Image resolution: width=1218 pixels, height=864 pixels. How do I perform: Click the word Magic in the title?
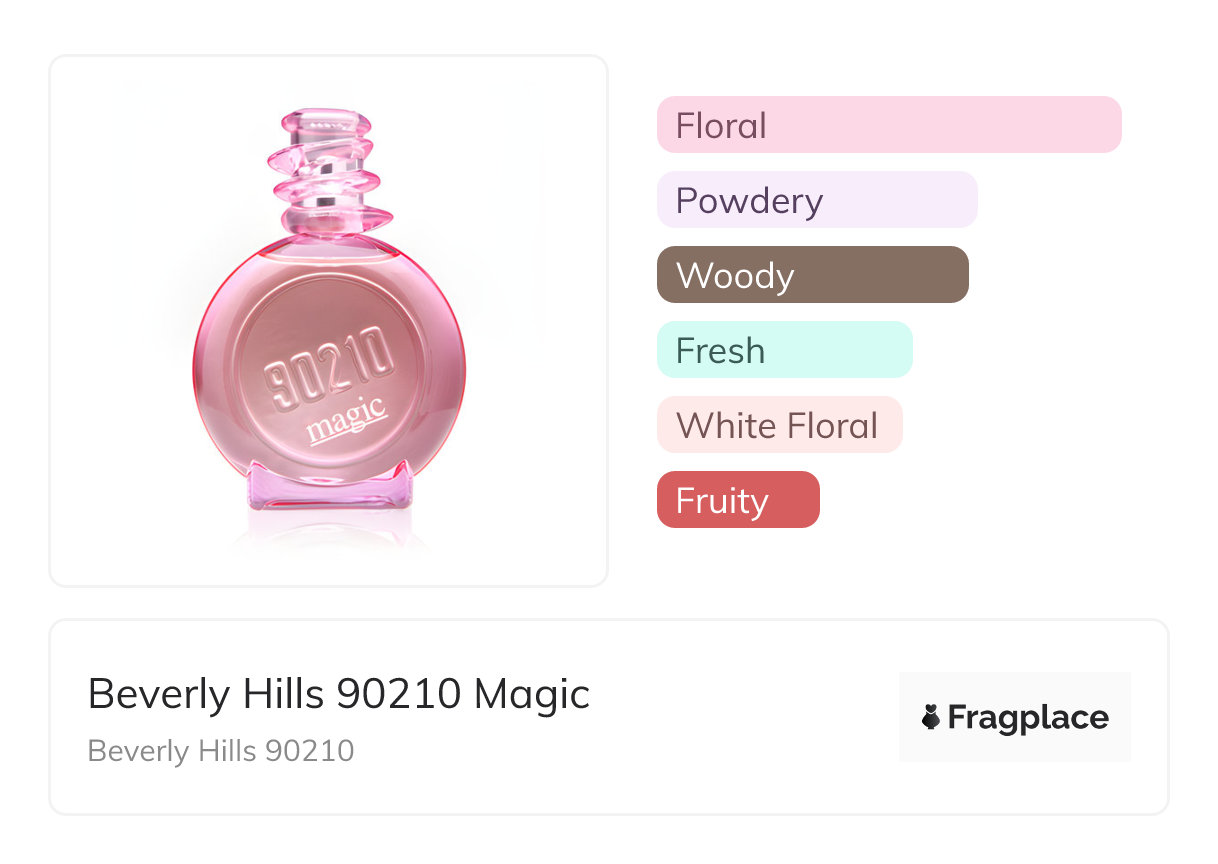(x=532, y=693)
